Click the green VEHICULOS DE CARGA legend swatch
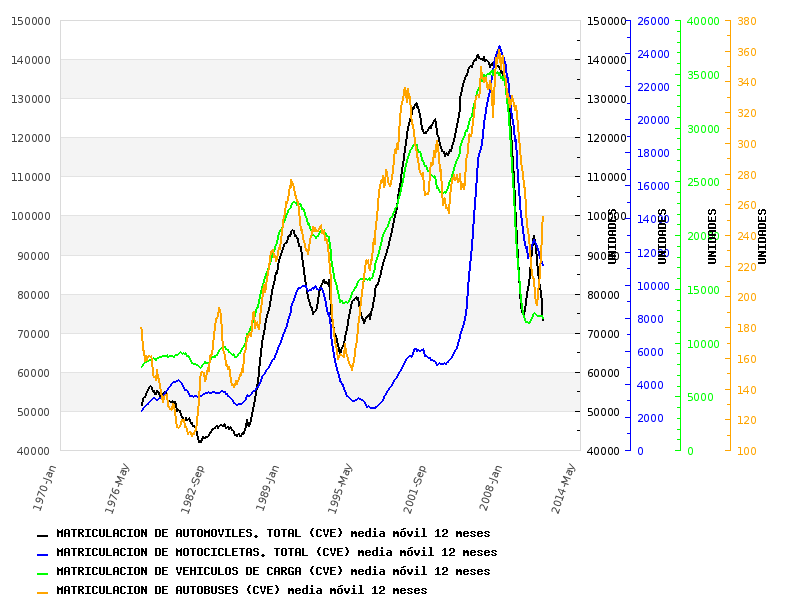The width and height of the screenshot is (800, 600). [x=42, y=573]
